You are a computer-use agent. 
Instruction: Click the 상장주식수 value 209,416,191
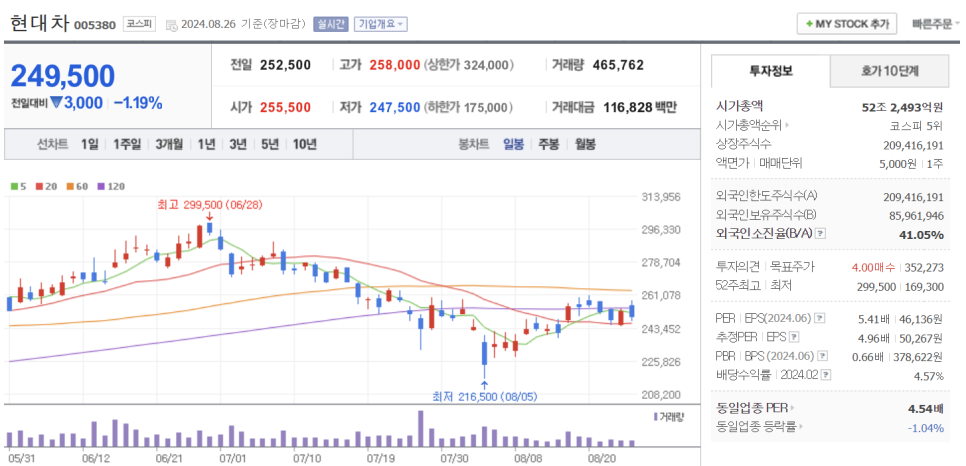[x=912, y=145]
